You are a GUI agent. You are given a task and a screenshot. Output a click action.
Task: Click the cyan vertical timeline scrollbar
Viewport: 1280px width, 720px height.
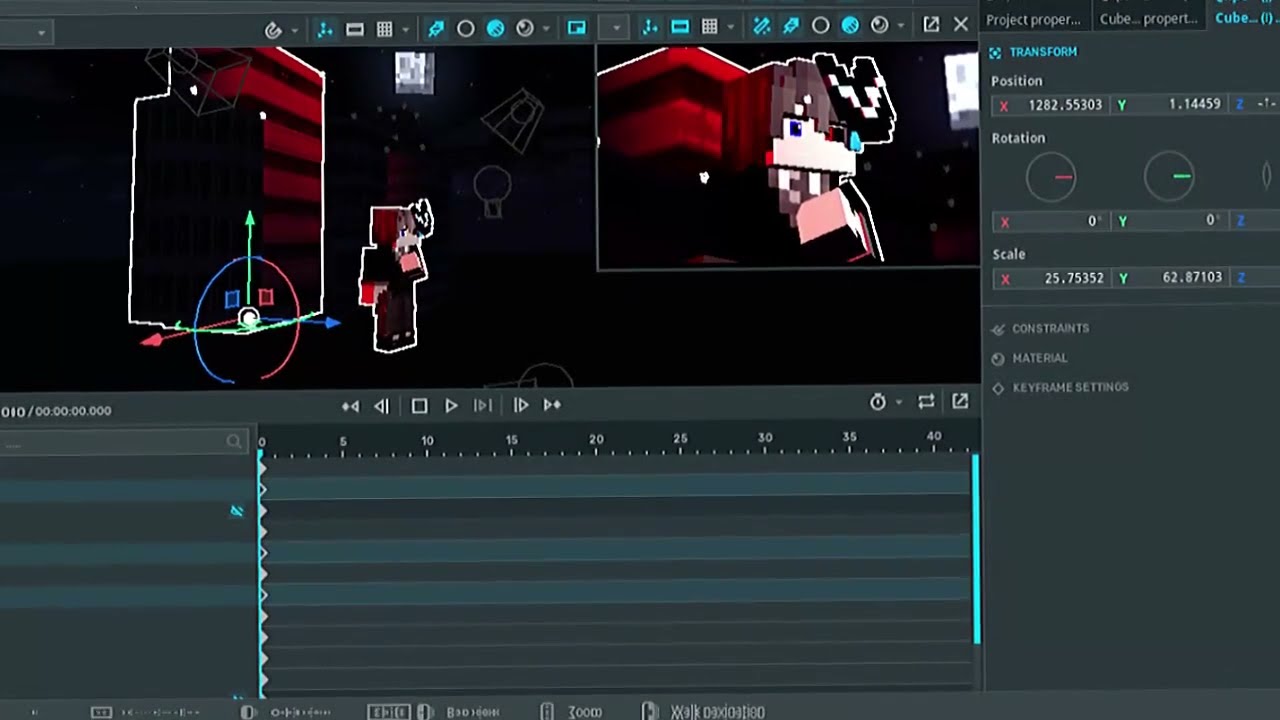[x=976, y=548]
